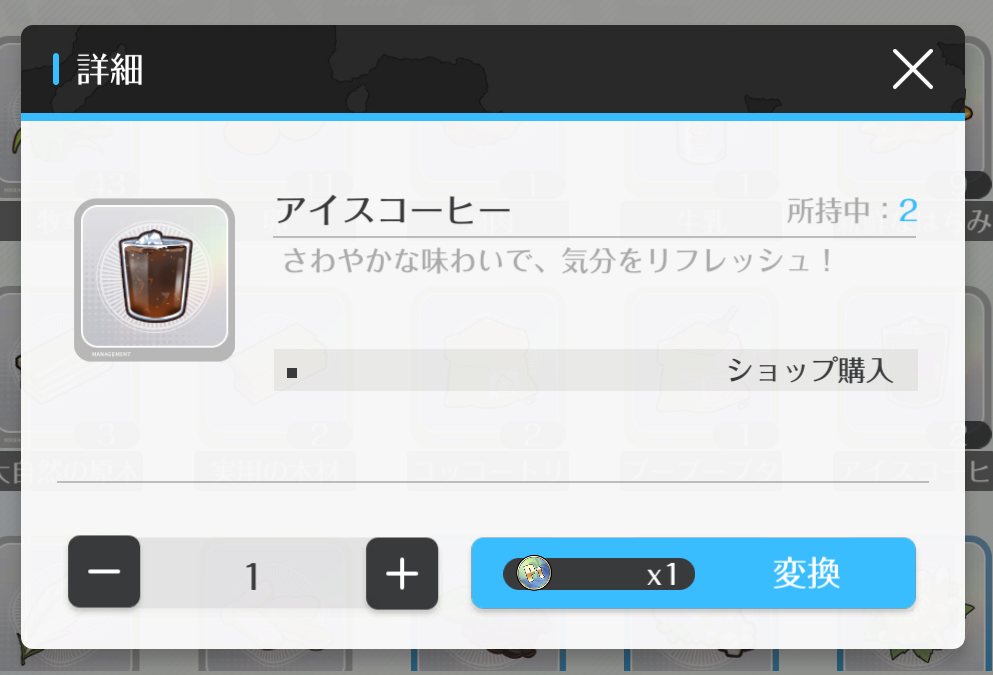Image resolution: width=993 pixels, height=675 pixels.
Task: Click the さわやかな味わいで description text
Action: 557,260
